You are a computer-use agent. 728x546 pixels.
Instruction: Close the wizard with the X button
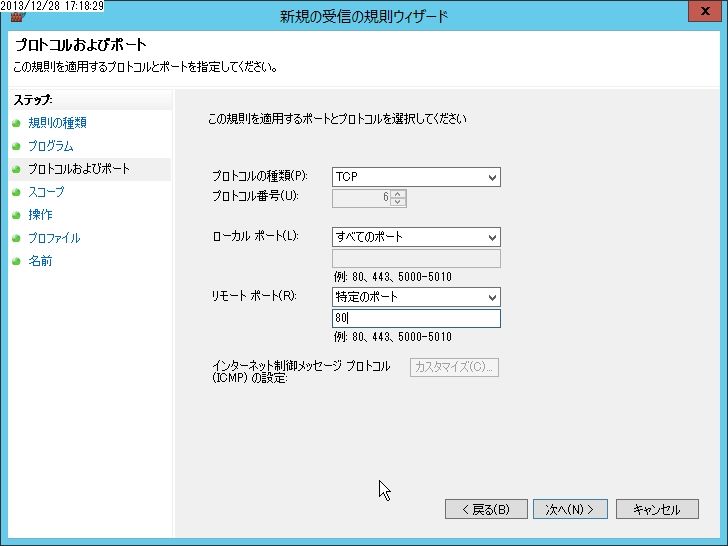click(x=704, y=11)
